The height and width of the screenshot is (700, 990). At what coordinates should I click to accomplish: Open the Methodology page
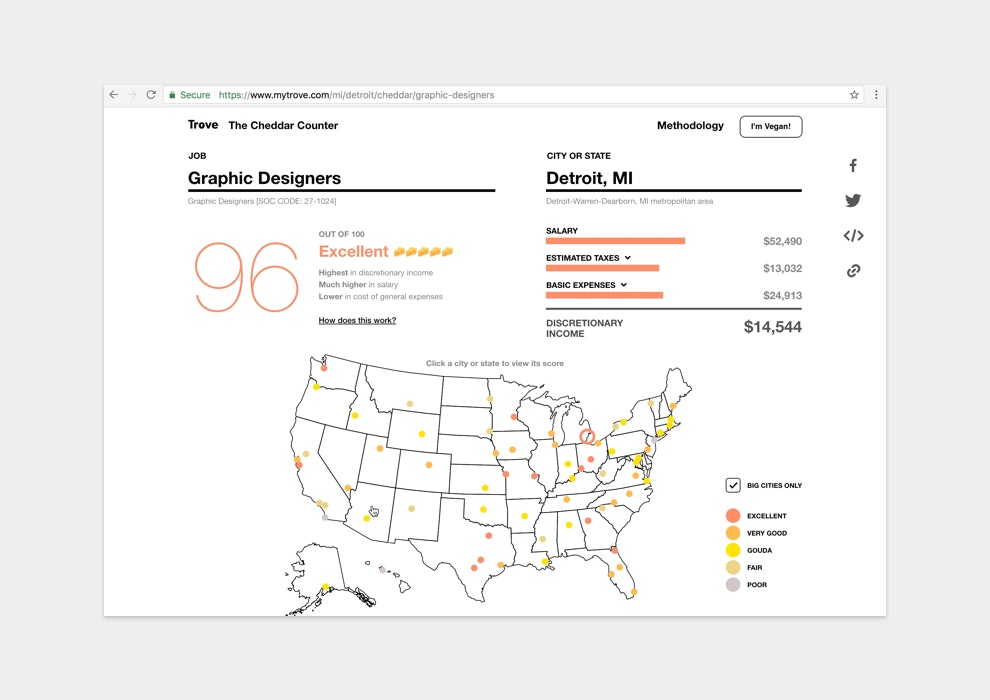coord(690,126)
